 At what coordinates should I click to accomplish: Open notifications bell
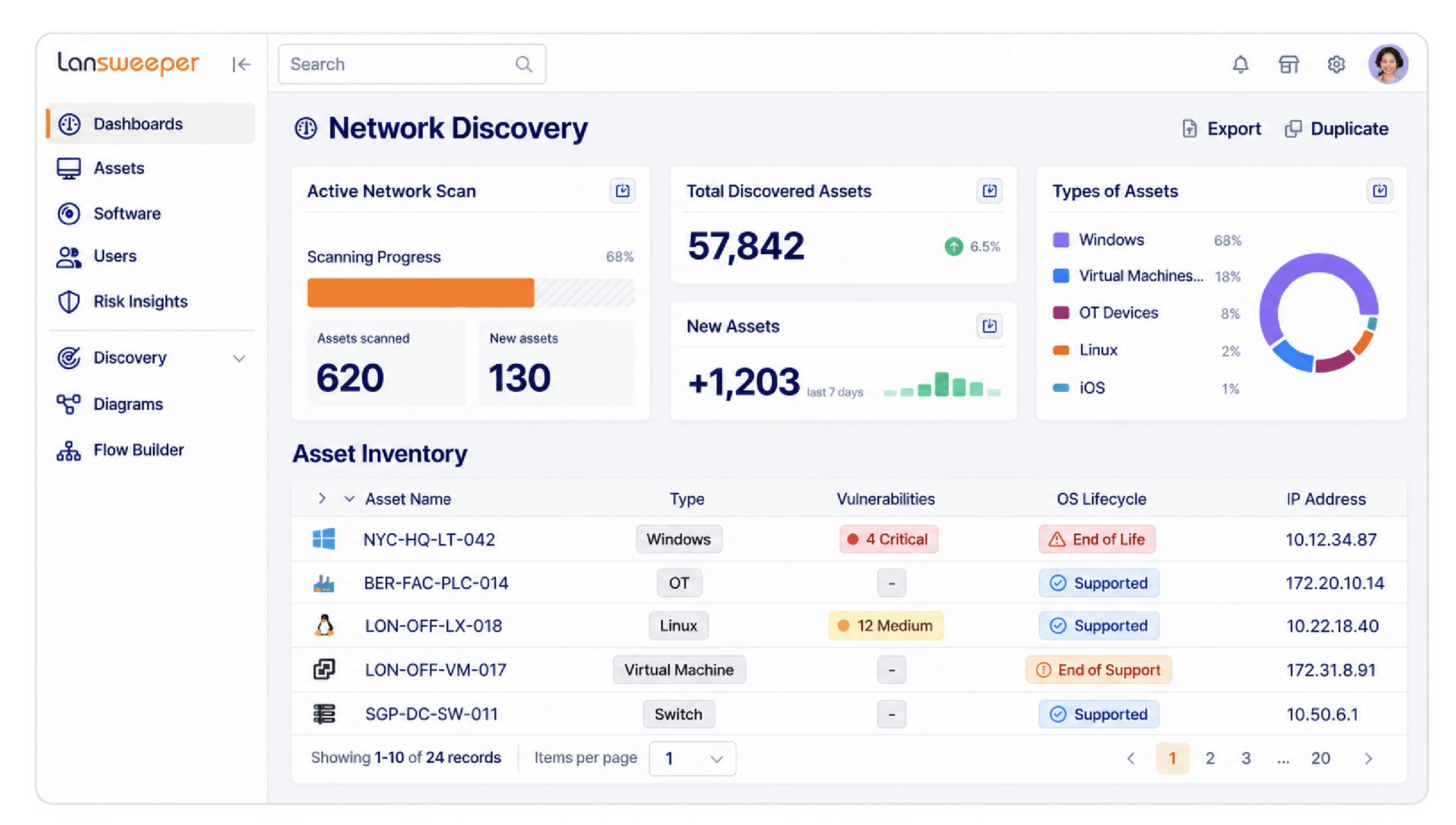pos(1241,64)
